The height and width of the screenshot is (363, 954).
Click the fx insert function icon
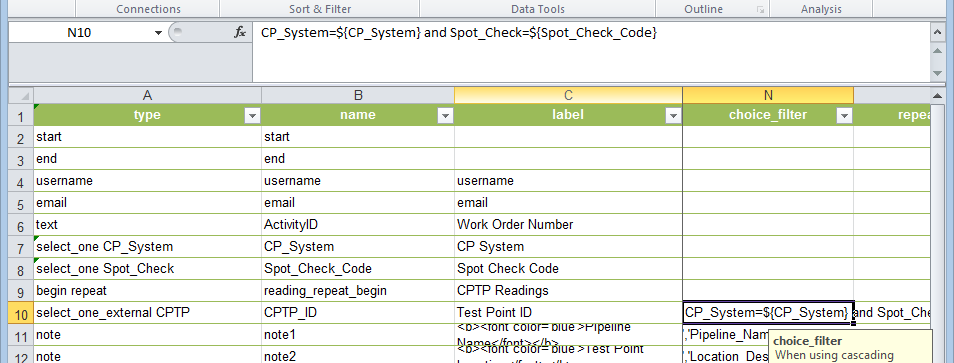coord(240,33)
